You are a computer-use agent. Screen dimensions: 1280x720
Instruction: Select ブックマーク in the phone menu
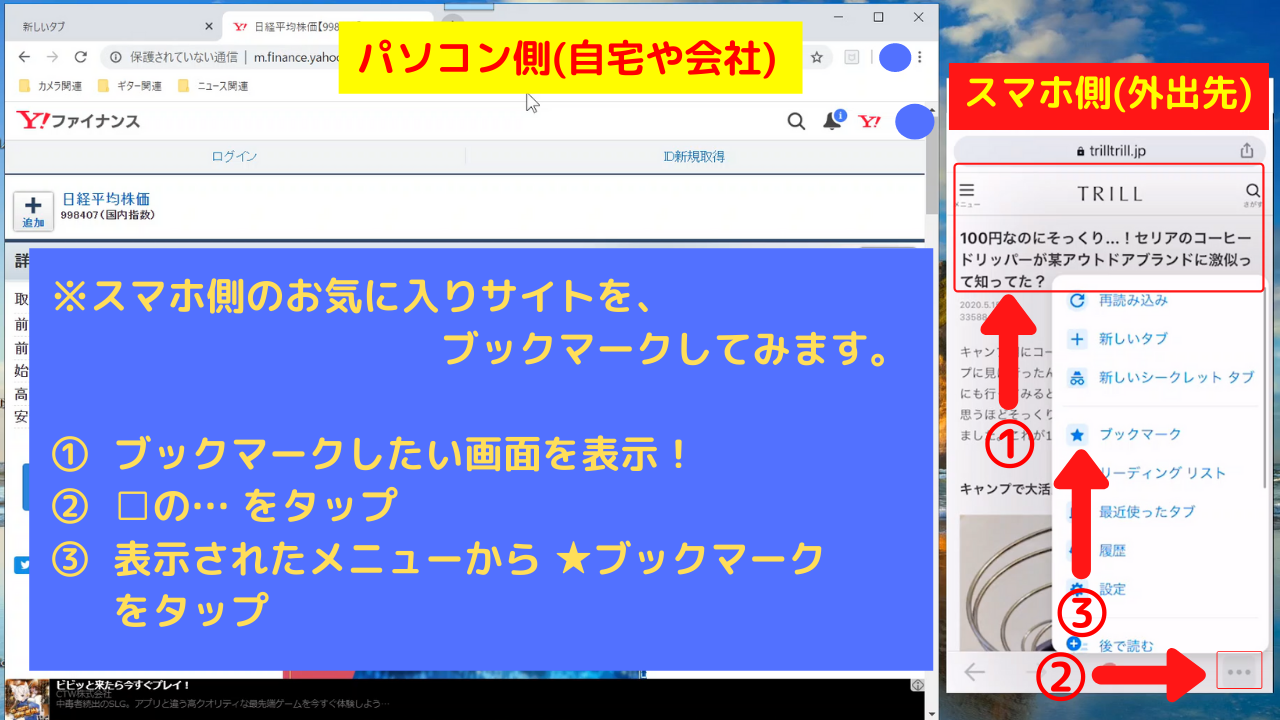coord(1139,434)
